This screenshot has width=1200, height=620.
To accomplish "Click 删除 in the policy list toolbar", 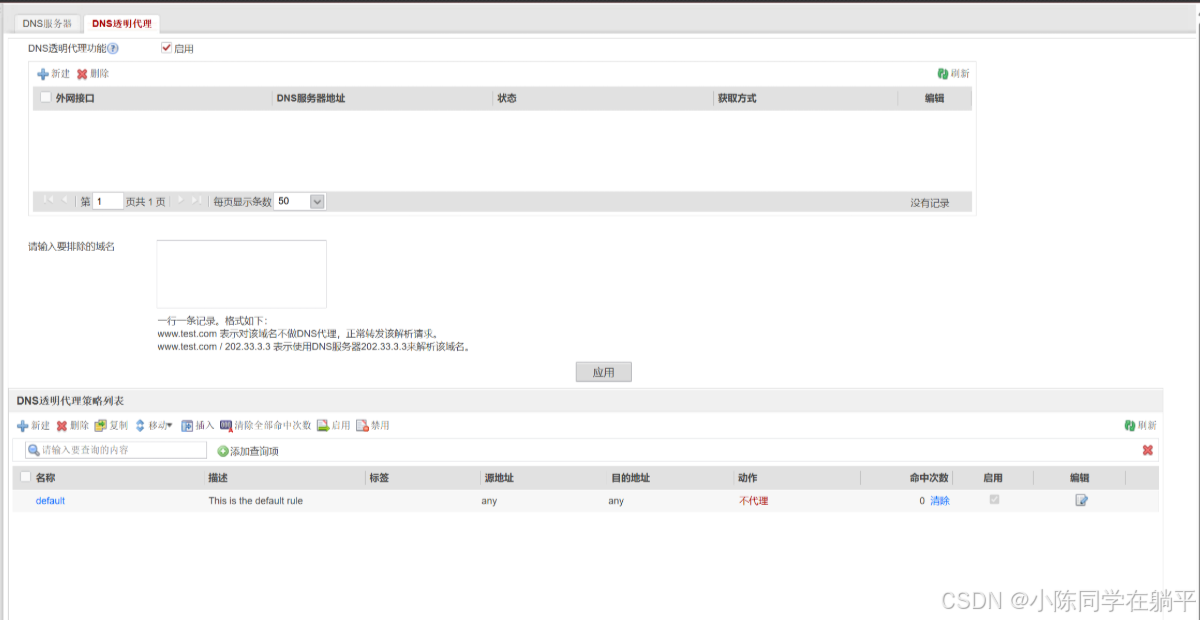I will click(x=72, y=426).
